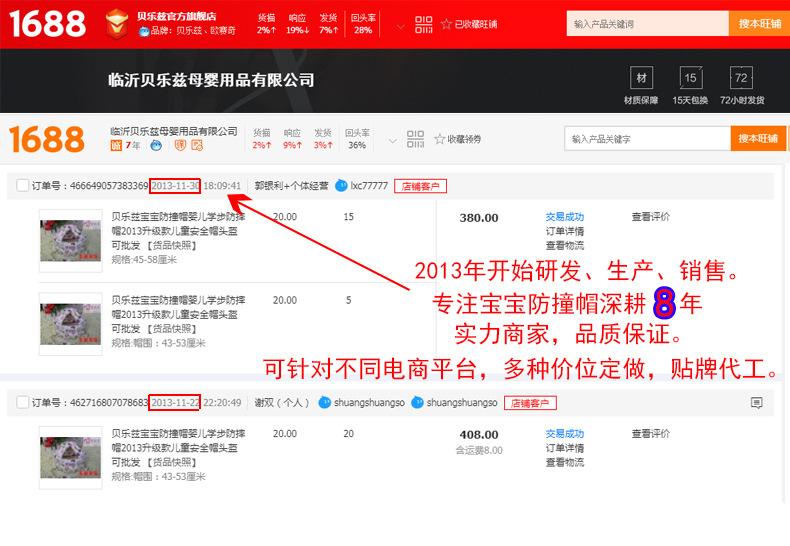Screen dimensions: 790x546
Task: Select checkbox for order 462716807078683
Action: point(23,403)
